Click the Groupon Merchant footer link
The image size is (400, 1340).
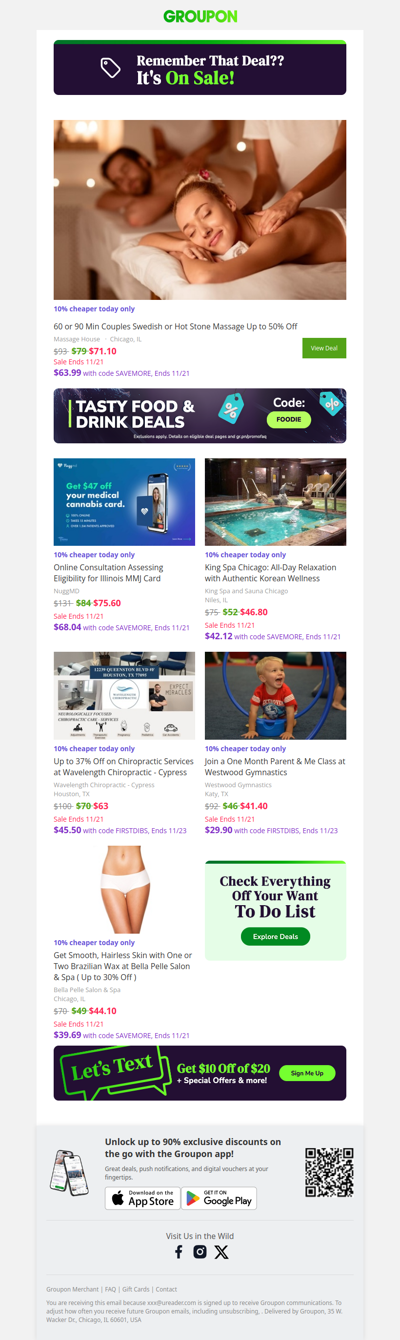[73, 1289]
